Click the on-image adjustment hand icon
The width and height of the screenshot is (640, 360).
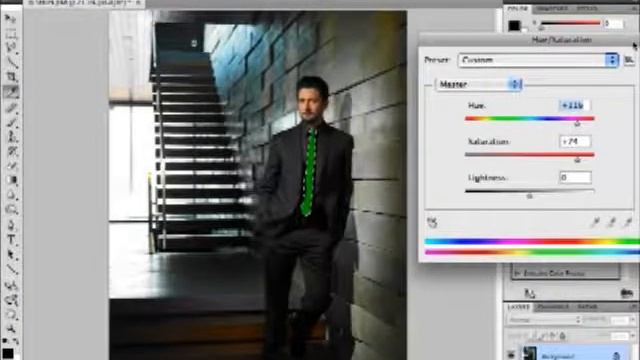click(x=432, y=222)
